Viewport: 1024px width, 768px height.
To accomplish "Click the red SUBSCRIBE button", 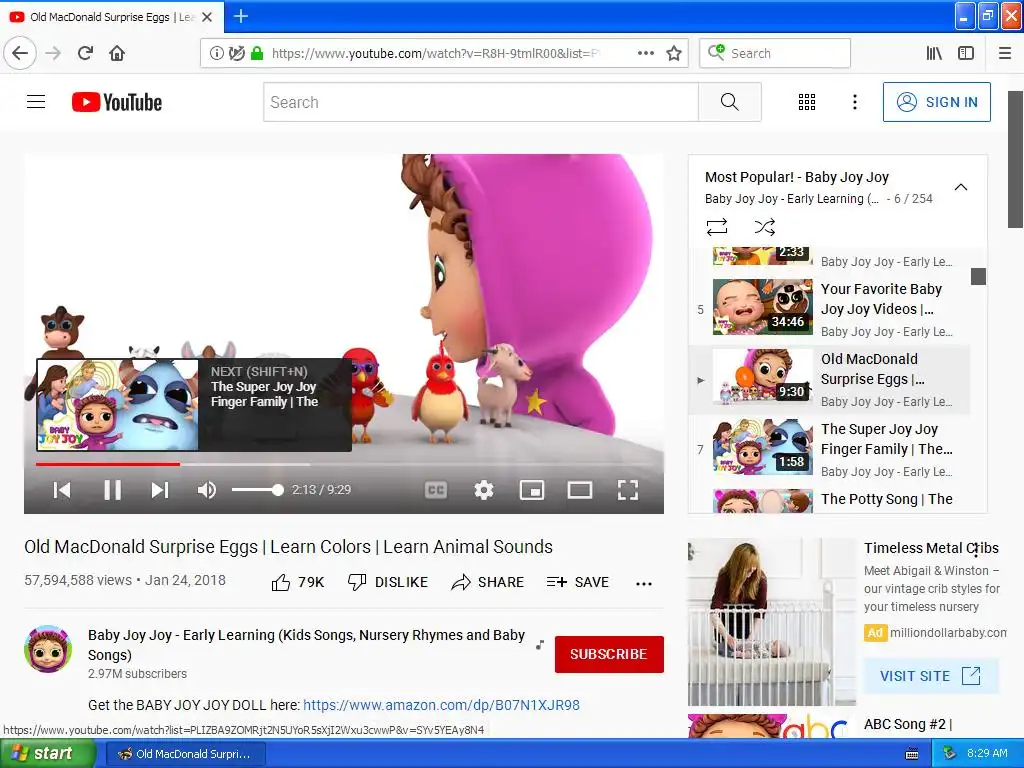I will 609,654.
